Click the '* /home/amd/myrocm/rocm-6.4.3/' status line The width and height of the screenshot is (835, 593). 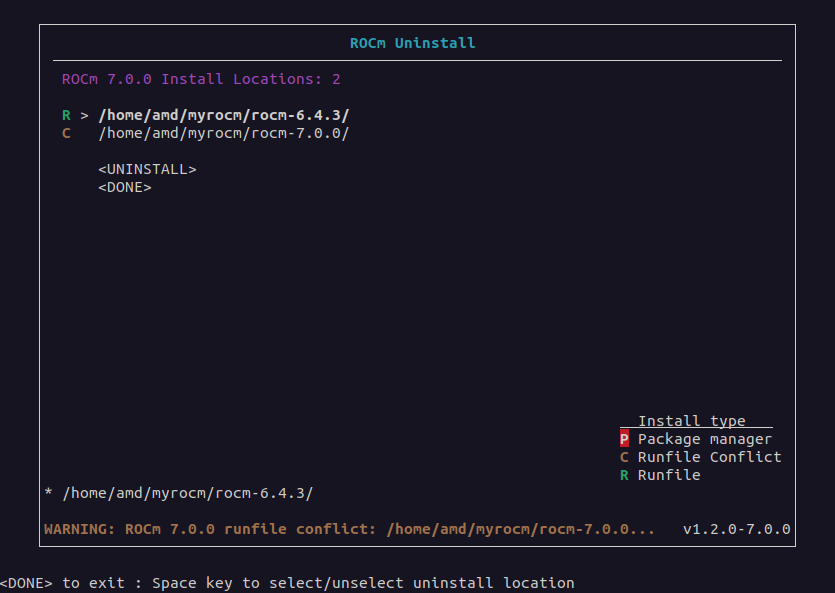pos(179,493)
